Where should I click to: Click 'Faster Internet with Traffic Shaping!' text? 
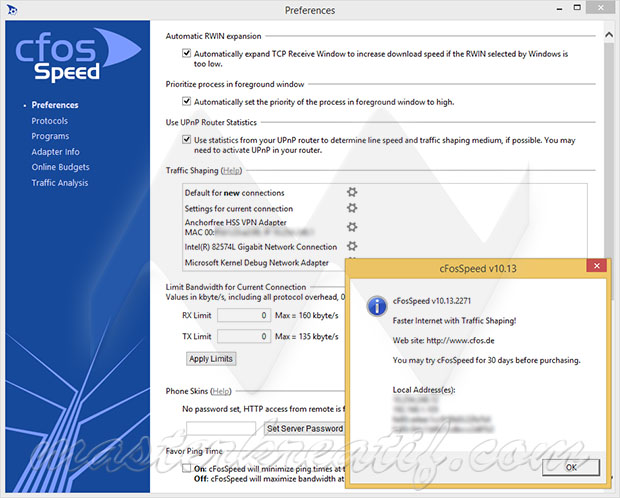454,320
